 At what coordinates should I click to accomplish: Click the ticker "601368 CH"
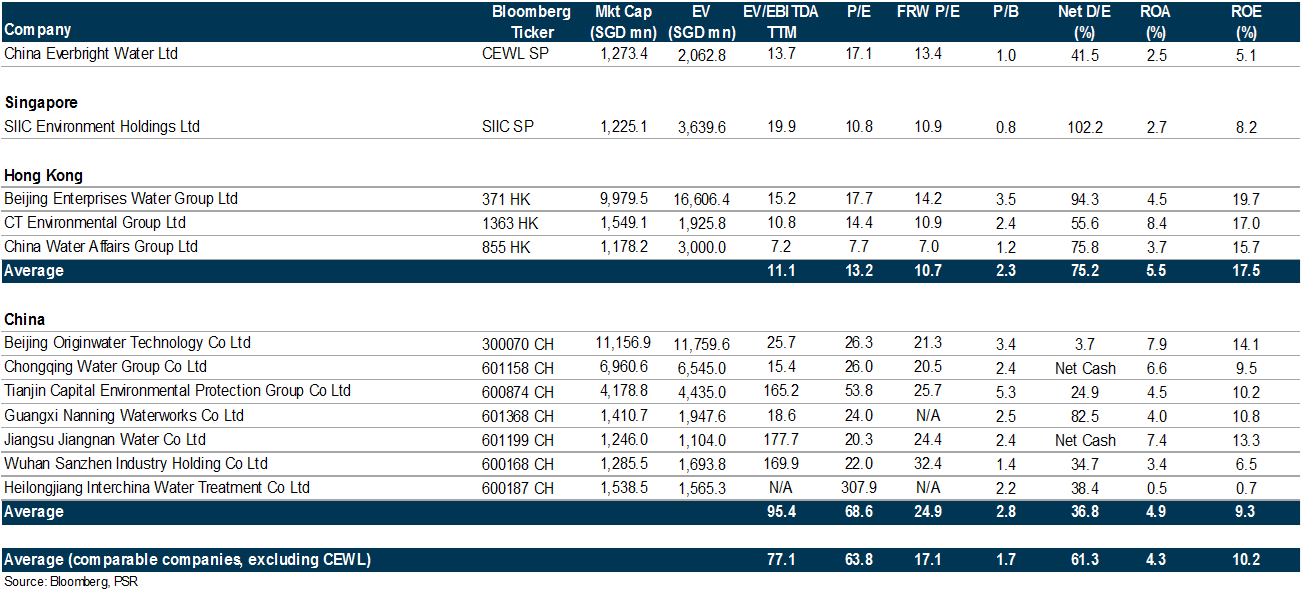(518, 415)
